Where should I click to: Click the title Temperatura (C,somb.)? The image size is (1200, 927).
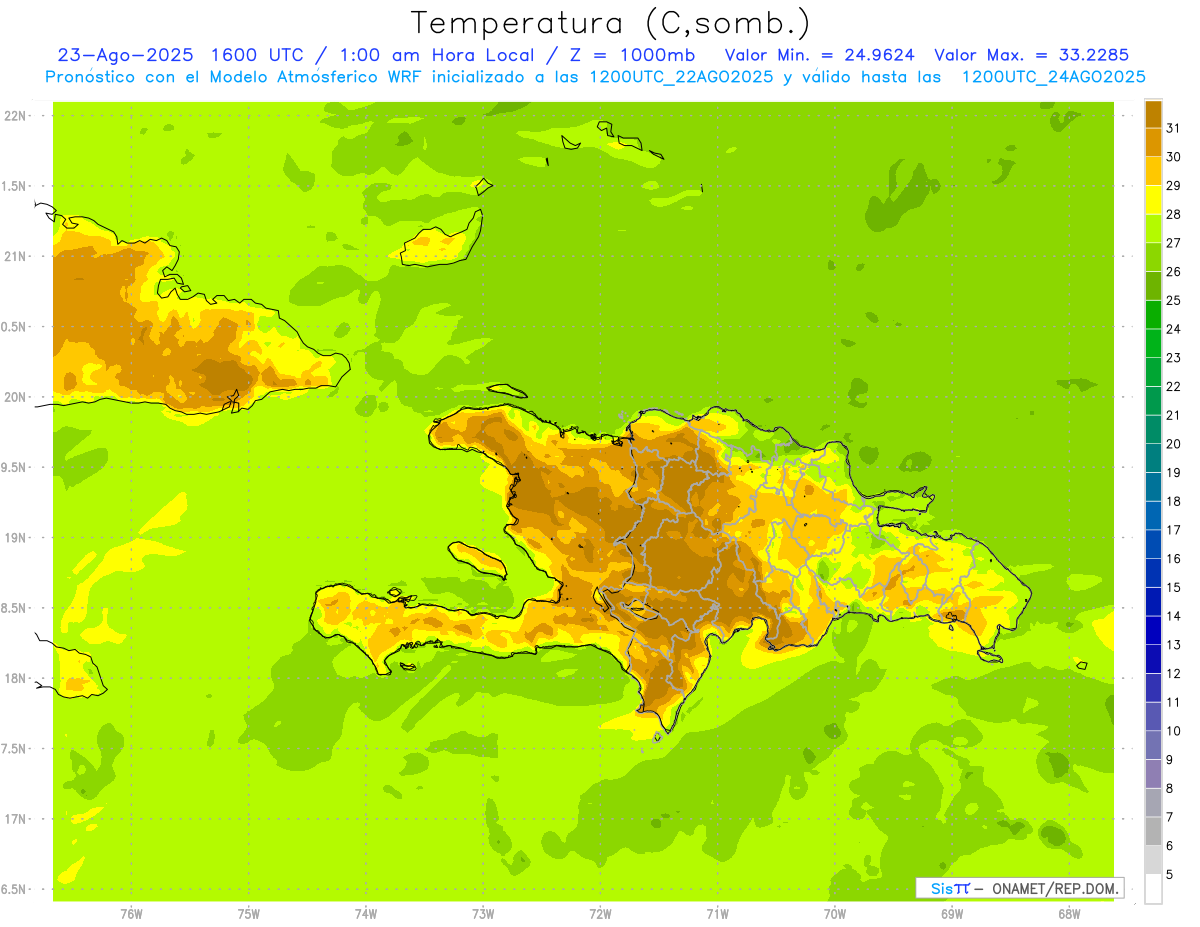coord(610,23)
